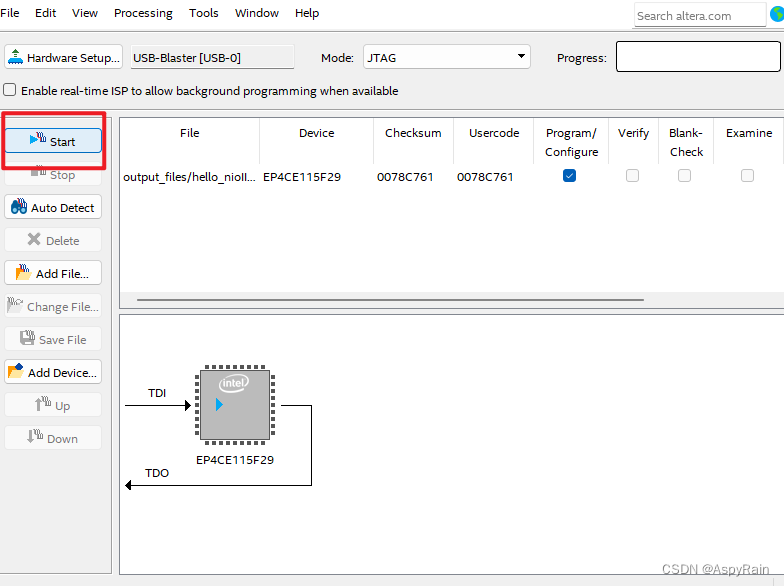Click the Verify column header
The height and width of the screenshot is (586, 784).
coord(634,142)
